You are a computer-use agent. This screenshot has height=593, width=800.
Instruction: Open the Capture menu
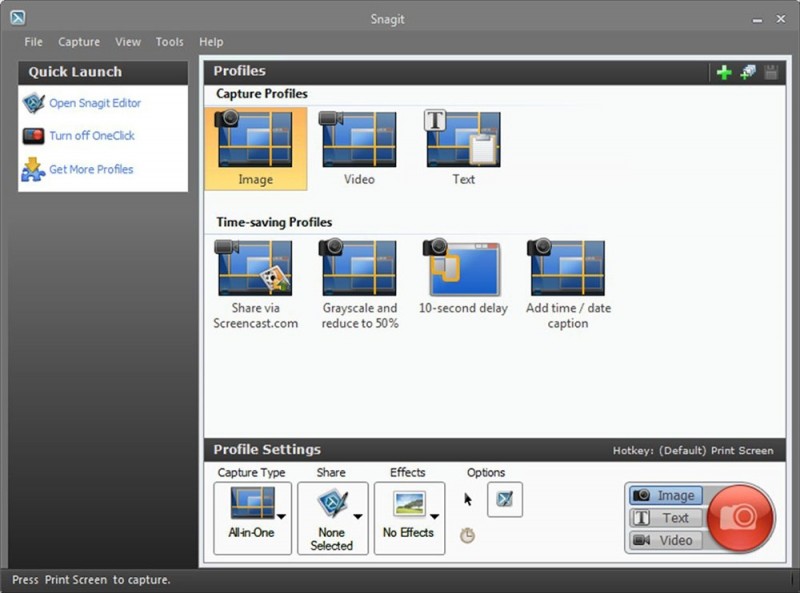point(79,42)
